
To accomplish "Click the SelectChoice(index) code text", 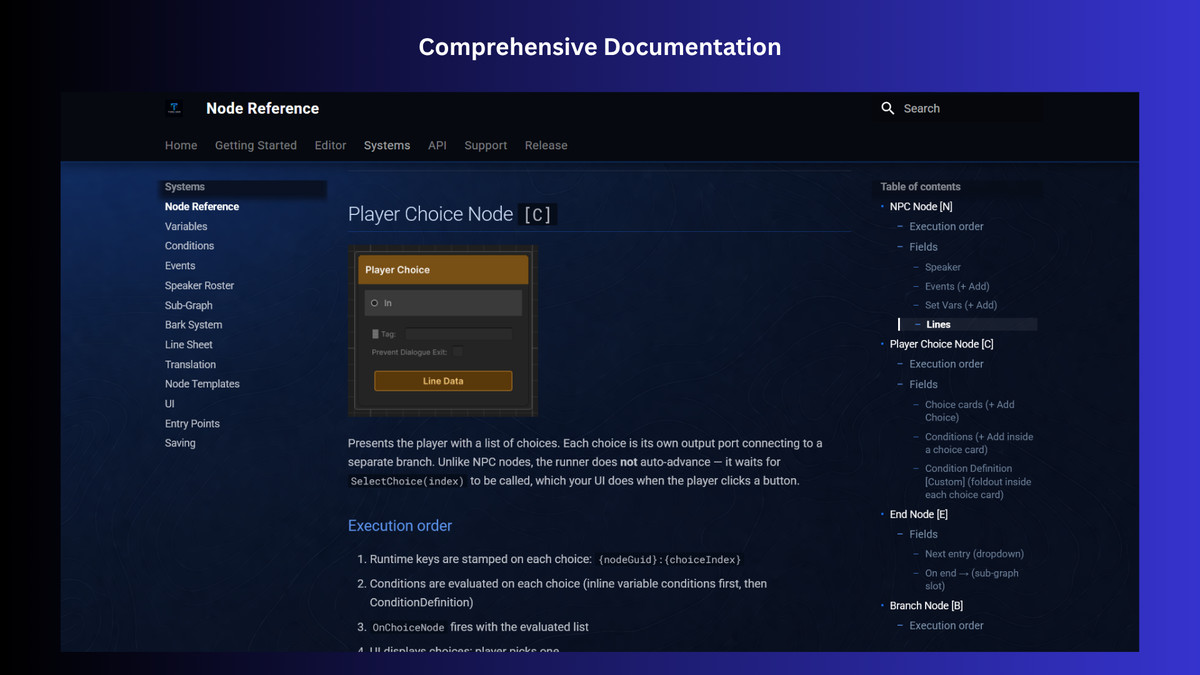I will click(x=407, y=481).
